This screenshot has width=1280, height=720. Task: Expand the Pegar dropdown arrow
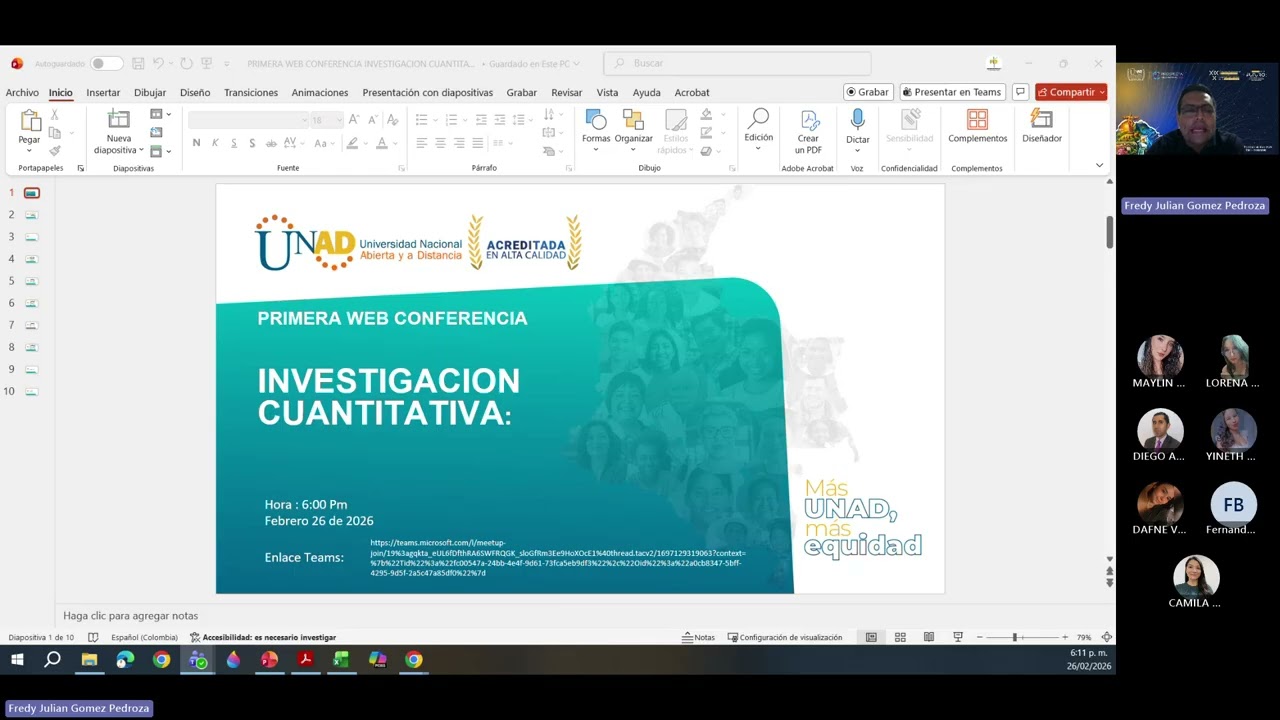click(29, 151)
